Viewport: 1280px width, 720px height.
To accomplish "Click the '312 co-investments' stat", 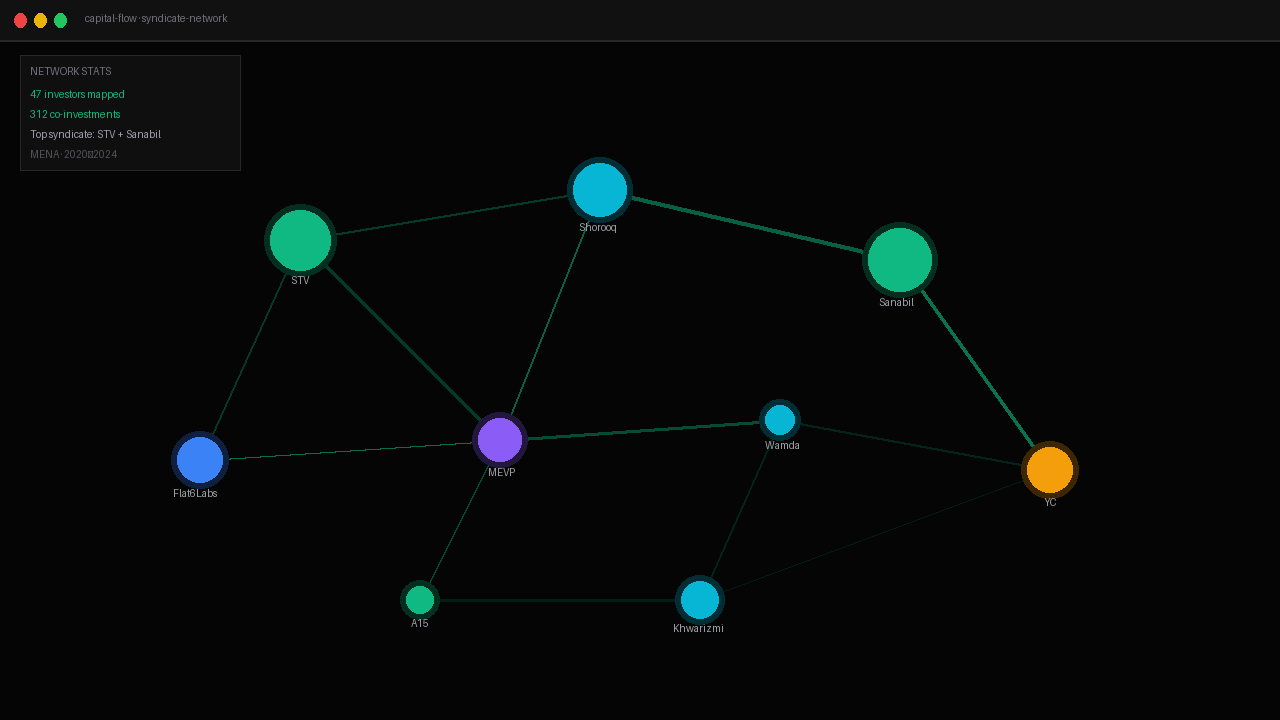I will 75,114.
